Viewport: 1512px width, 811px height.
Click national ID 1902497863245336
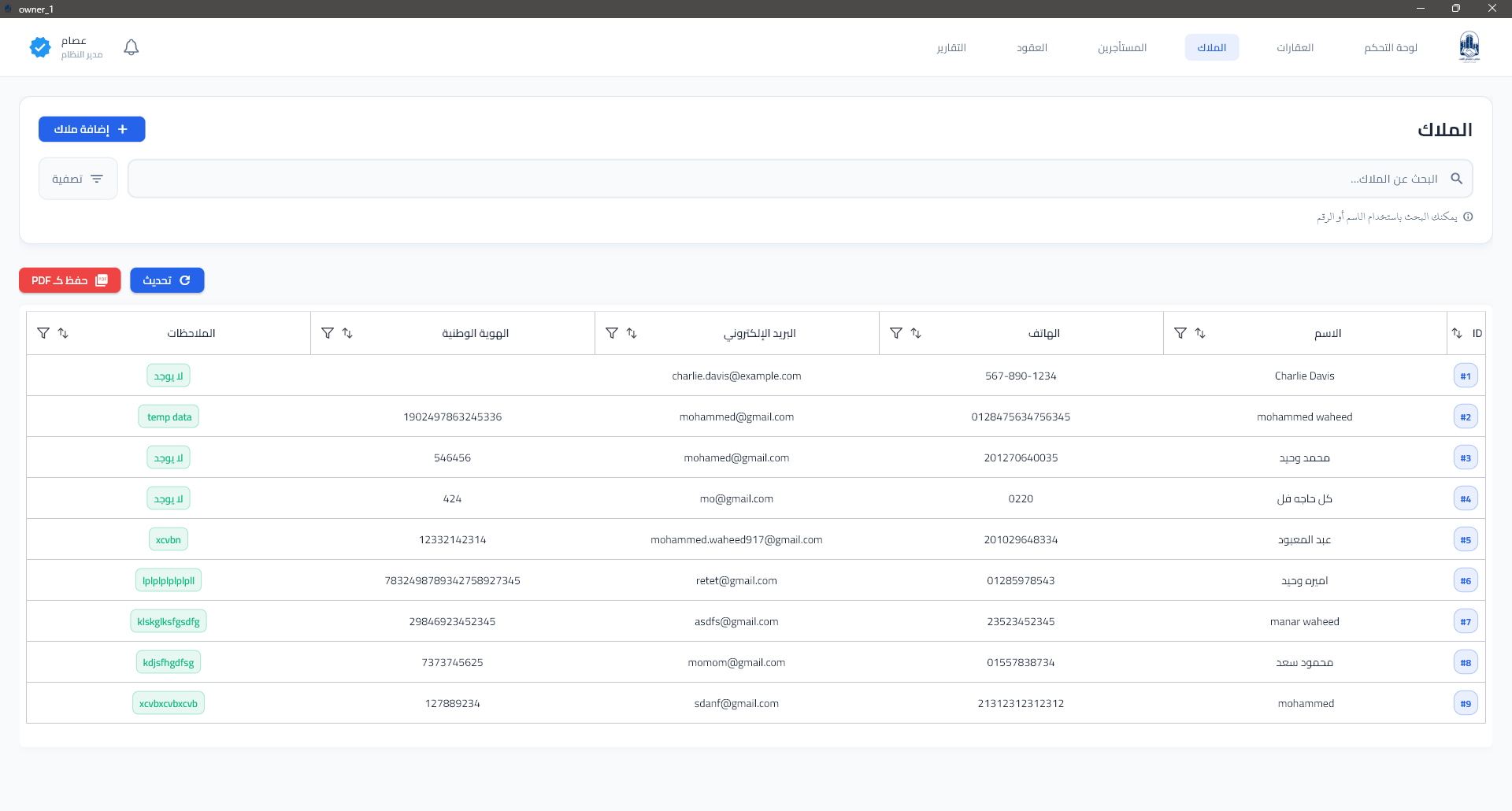453,417
